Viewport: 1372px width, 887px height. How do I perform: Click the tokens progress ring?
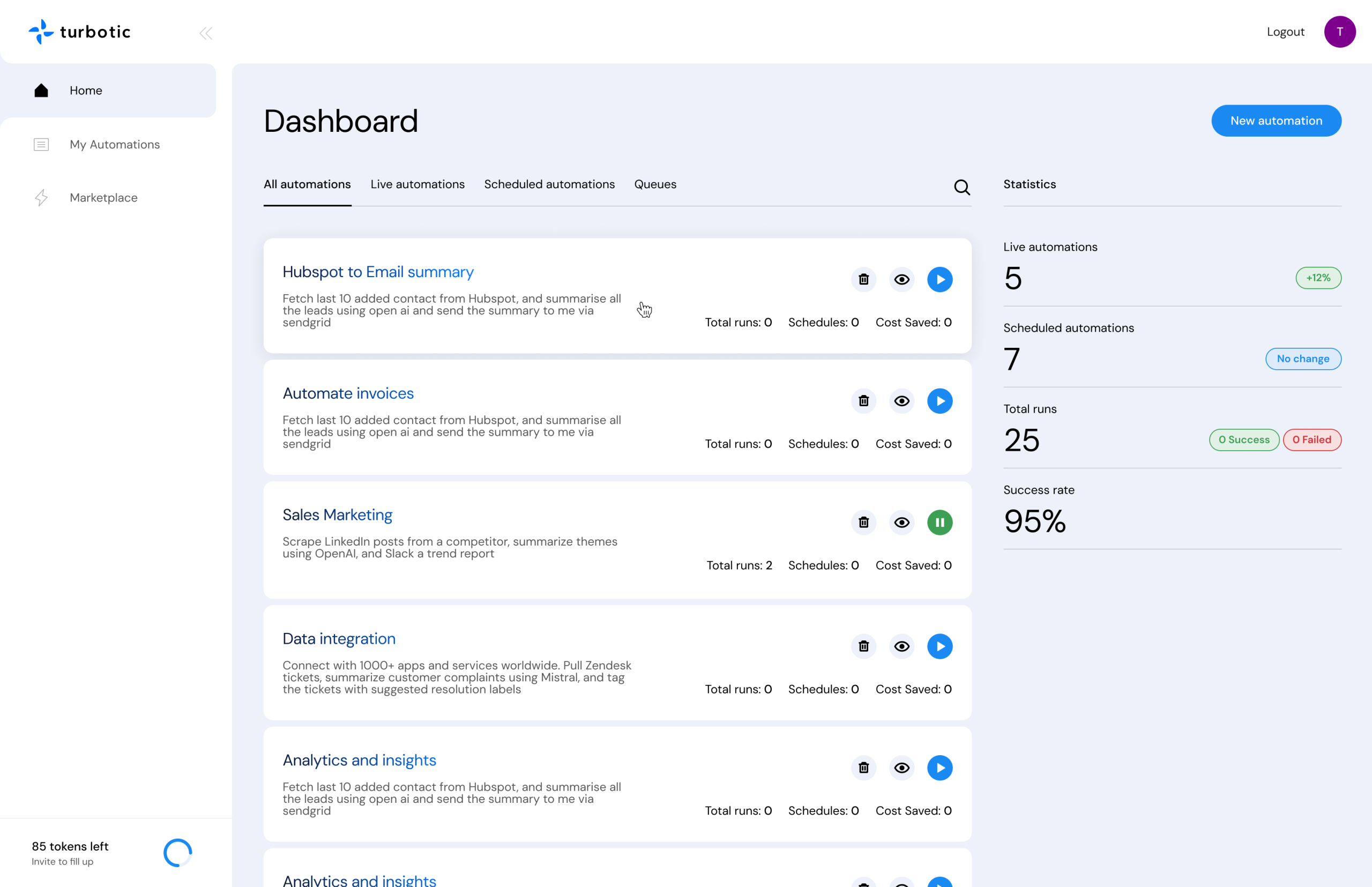coord(177,853)
